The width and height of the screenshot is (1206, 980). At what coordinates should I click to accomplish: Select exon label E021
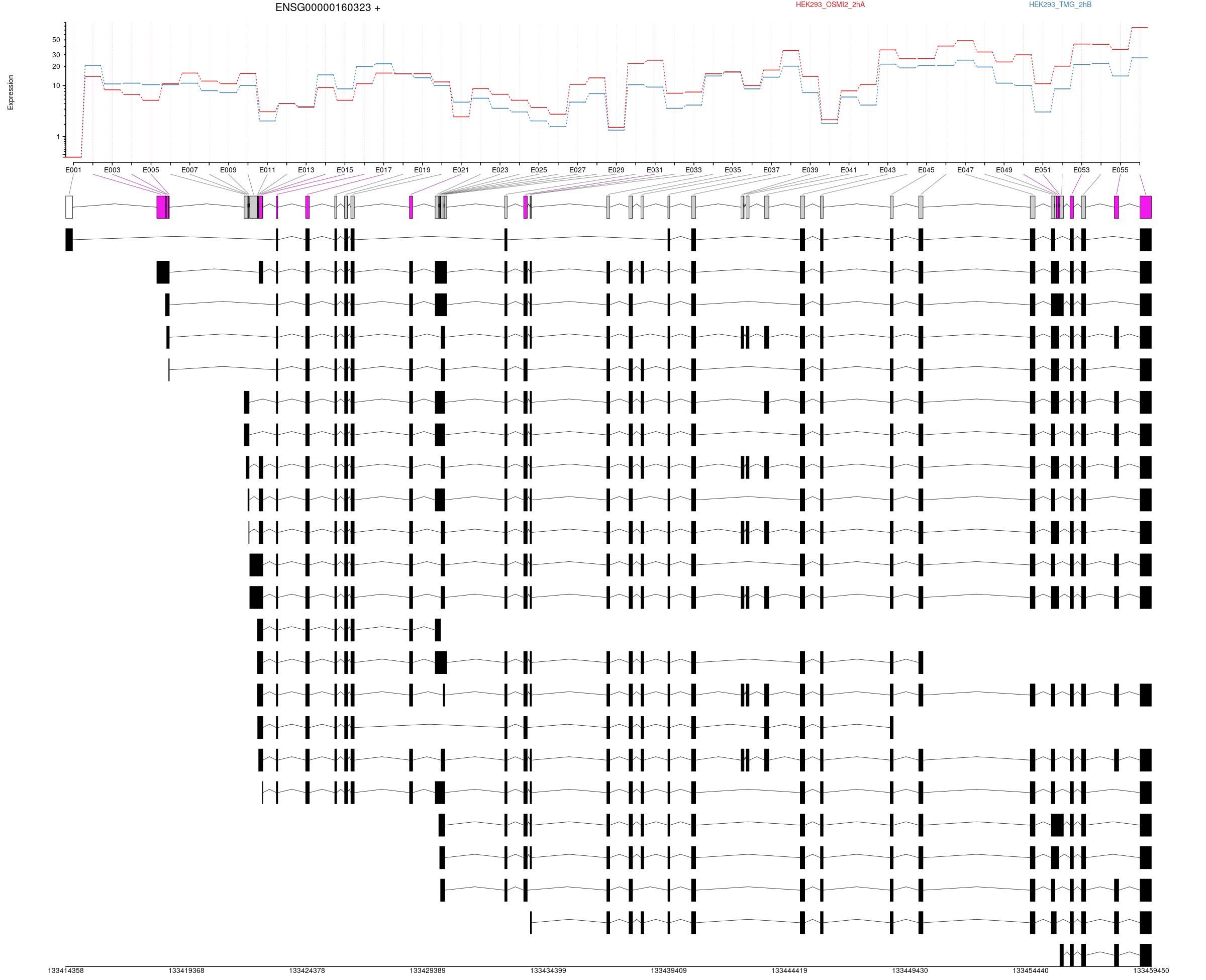[x=460, y=170]
